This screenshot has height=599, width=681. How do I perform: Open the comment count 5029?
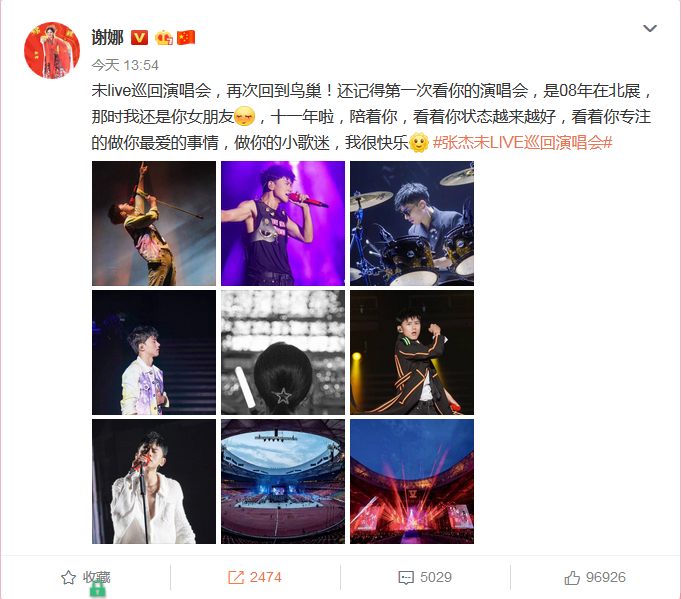point(436,577)
